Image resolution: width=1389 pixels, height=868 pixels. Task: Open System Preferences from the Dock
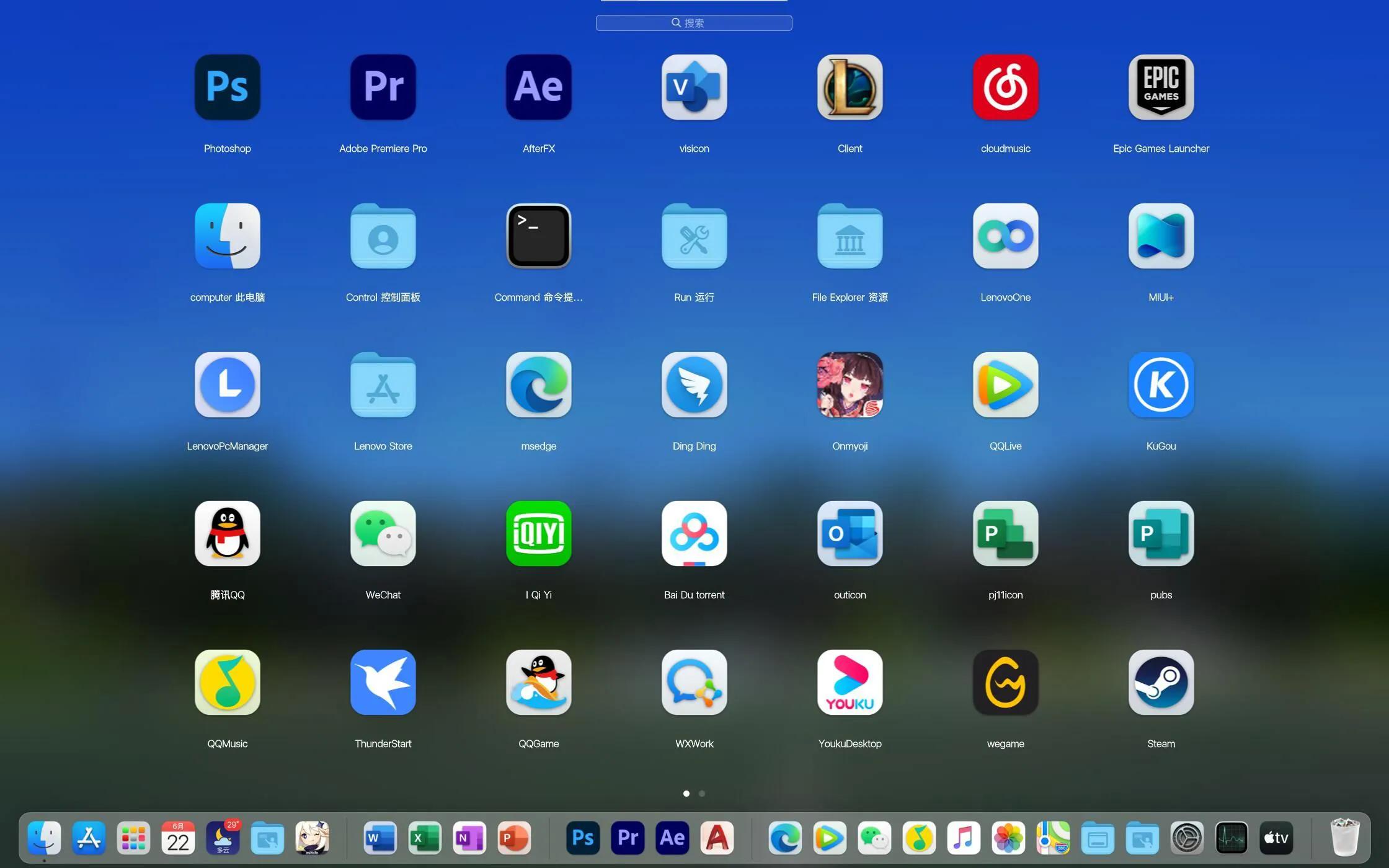1187,838
